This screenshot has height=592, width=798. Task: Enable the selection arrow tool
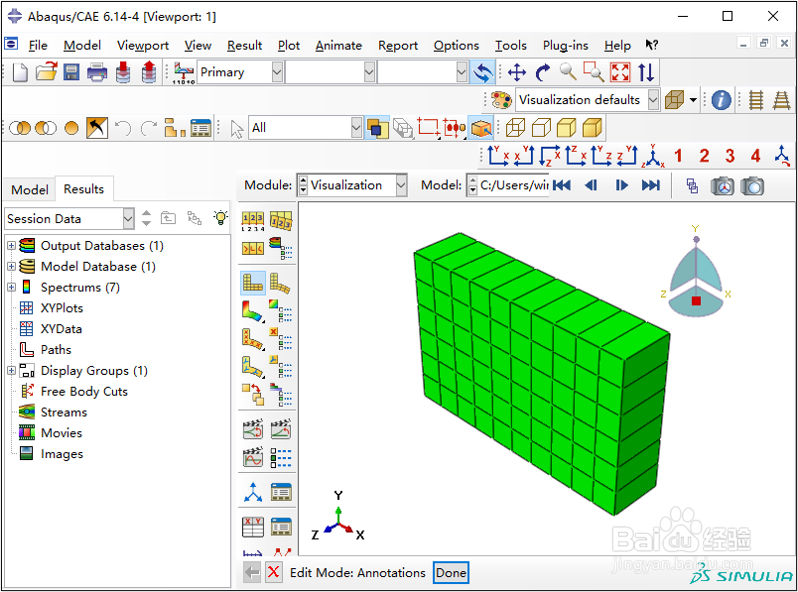point(237,128)
